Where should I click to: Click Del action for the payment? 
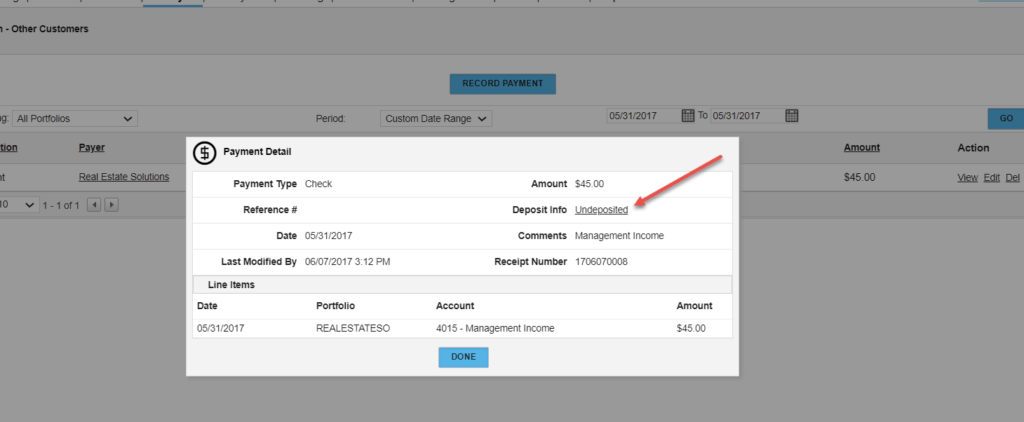(x=1012, y=178)
